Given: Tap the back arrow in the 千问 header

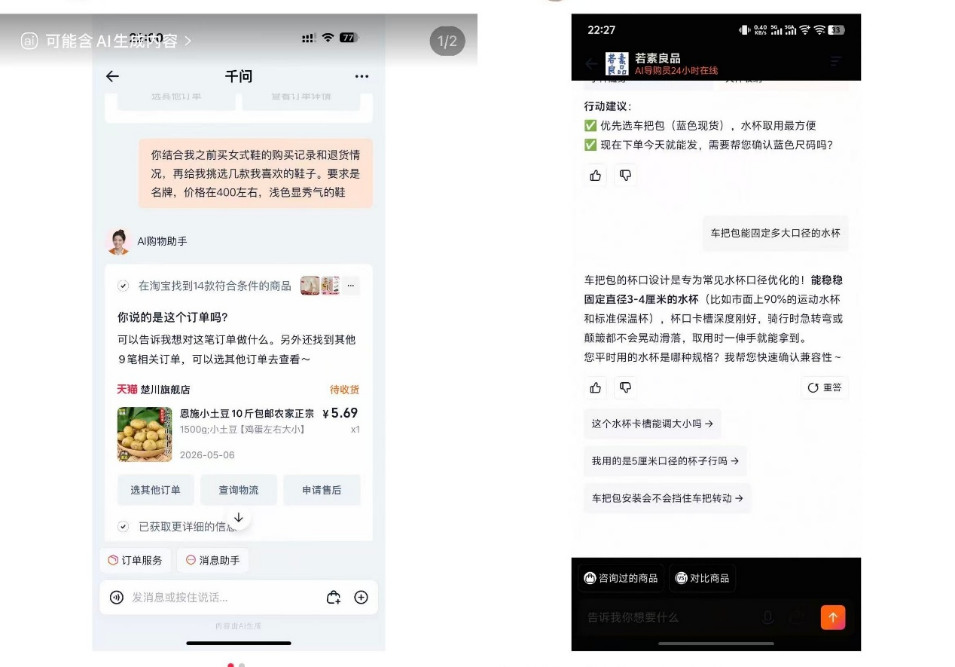Looking at the screenshot, I should click(x=112, y=76).
